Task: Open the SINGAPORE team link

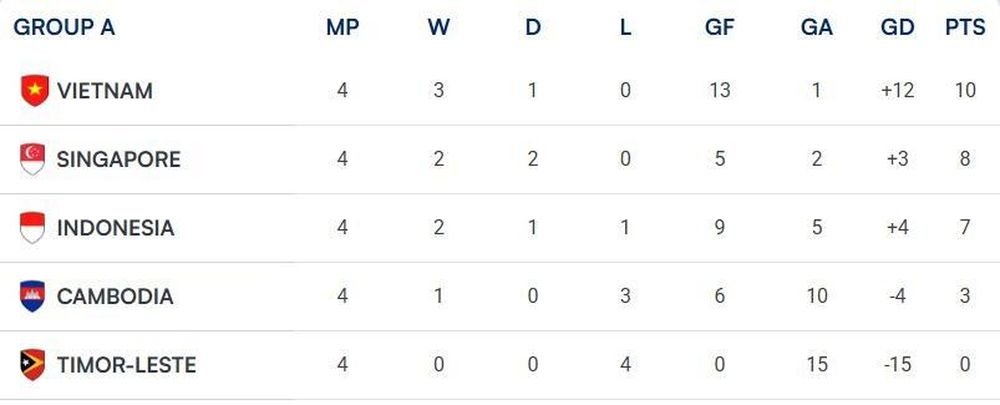Action: point(119,159)
